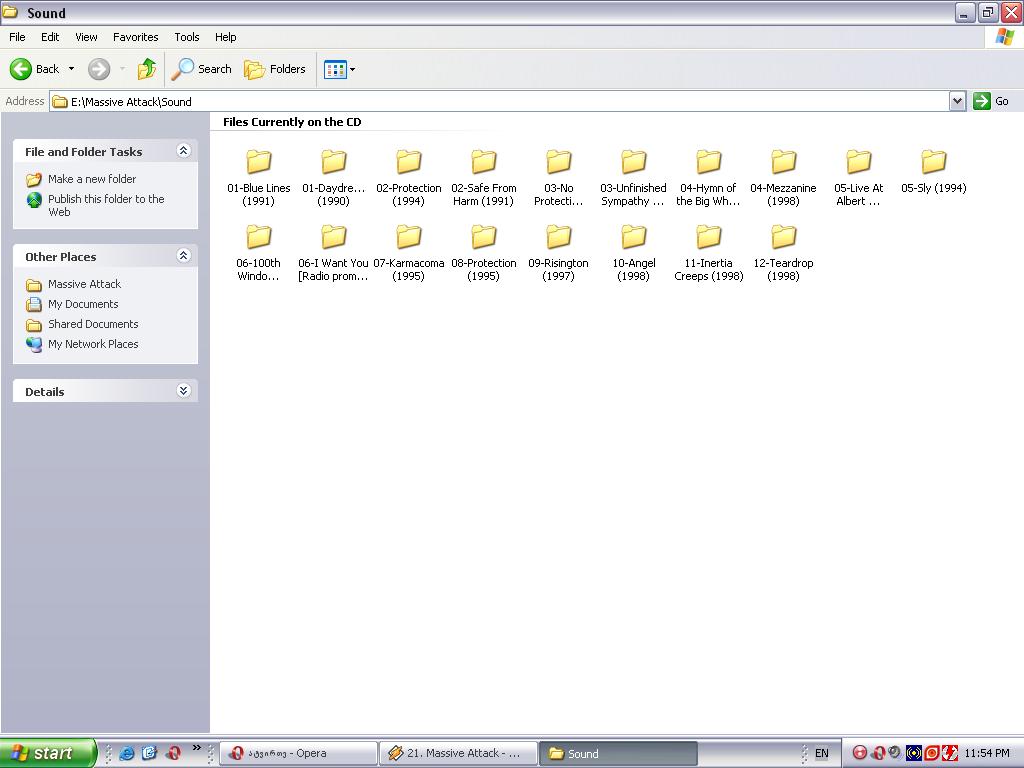The height and width of the screenshot is (768, 1024).
Task: Open the 04-Mezzanine (1998) folder
Action: point(783,162)
